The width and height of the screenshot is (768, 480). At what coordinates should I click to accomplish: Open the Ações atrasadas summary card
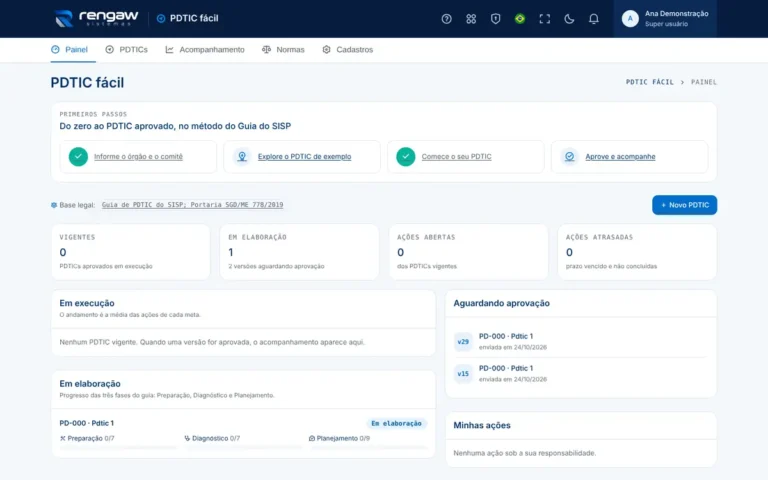click(x=637, y=252)
